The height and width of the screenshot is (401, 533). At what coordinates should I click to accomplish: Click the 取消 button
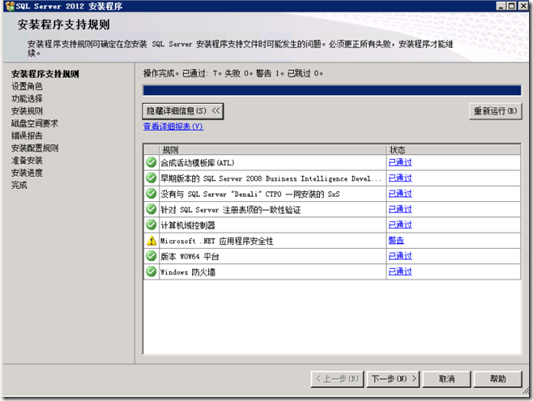pyautogui.click(x=447, y=379)
